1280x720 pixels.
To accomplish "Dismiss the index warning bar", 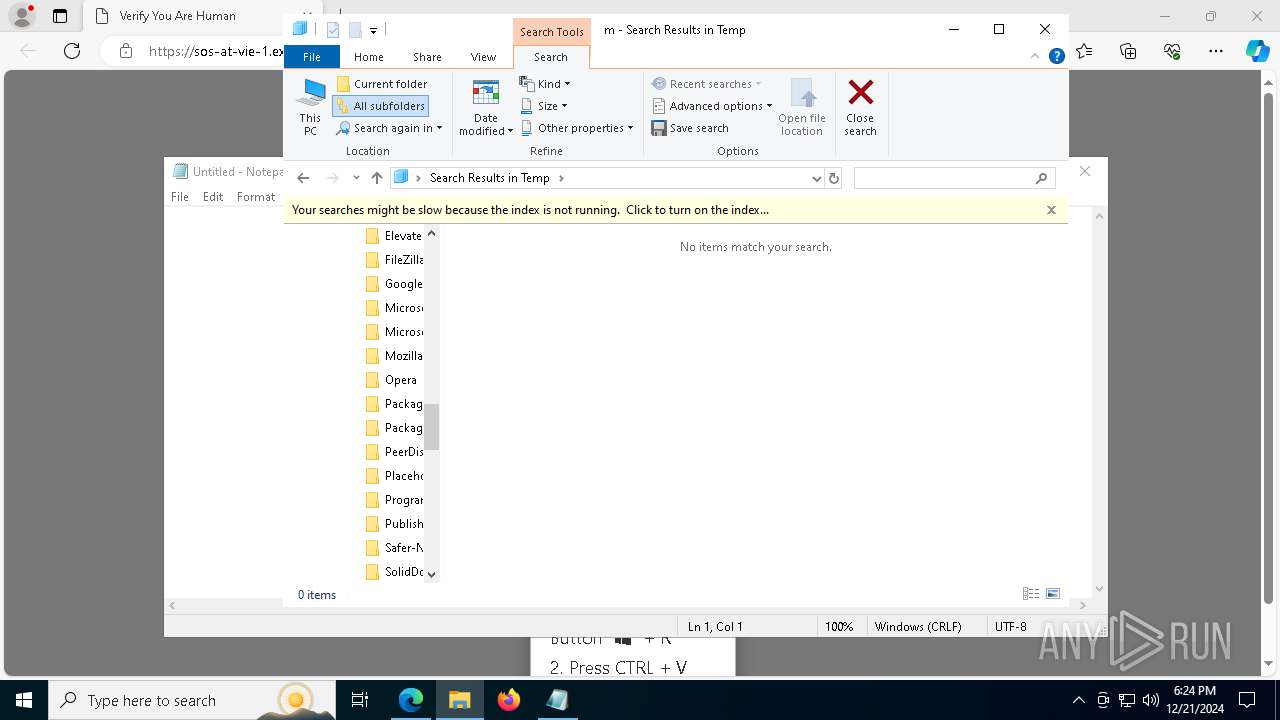I will [x=1051, y=210].
